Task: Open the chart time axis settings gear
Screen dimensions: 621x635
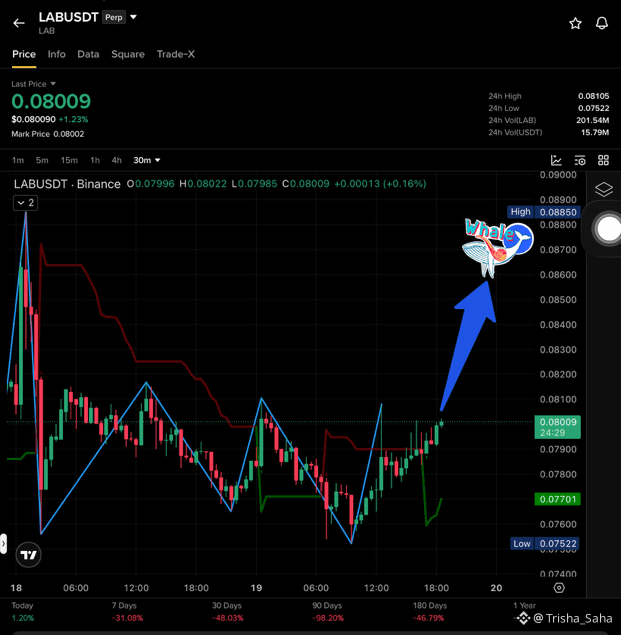Action: pyautogui.click(x=559, y=588)
